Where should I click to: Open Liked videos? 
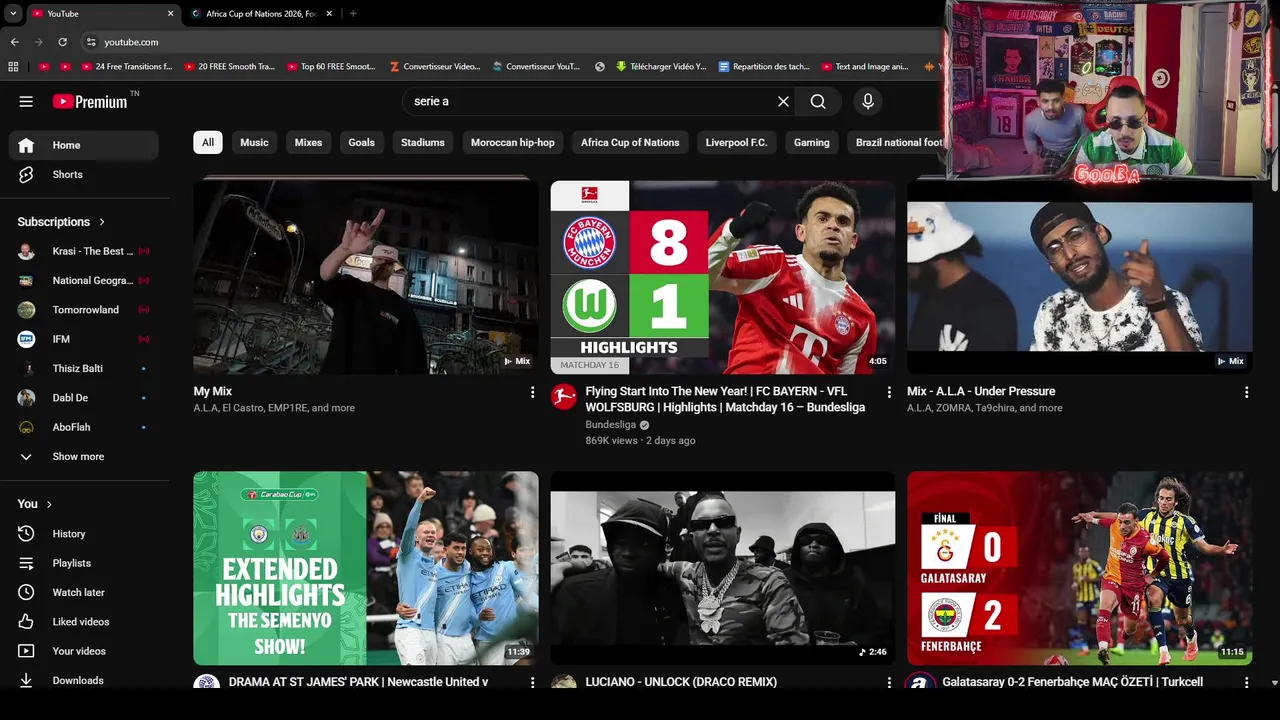pyautogui.click(x=83, y=622)
